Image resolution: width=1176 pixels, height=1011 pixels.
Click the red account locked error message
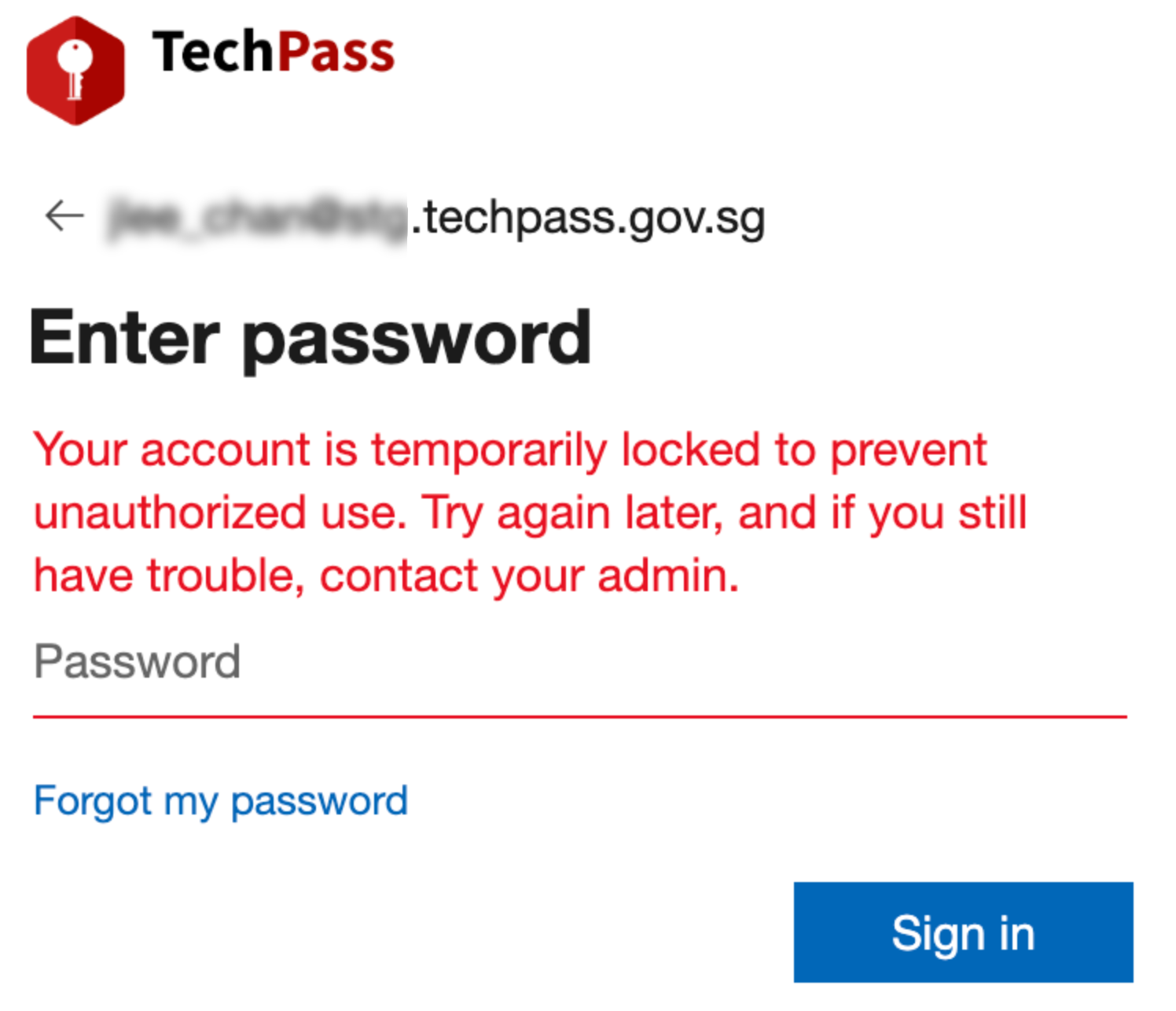point(530,513)
